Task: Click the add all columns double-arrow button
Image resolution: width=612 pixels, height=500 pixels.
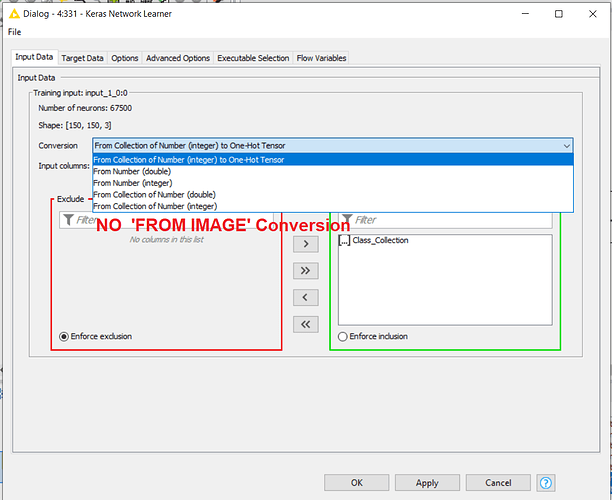Action: click(306, 271)
